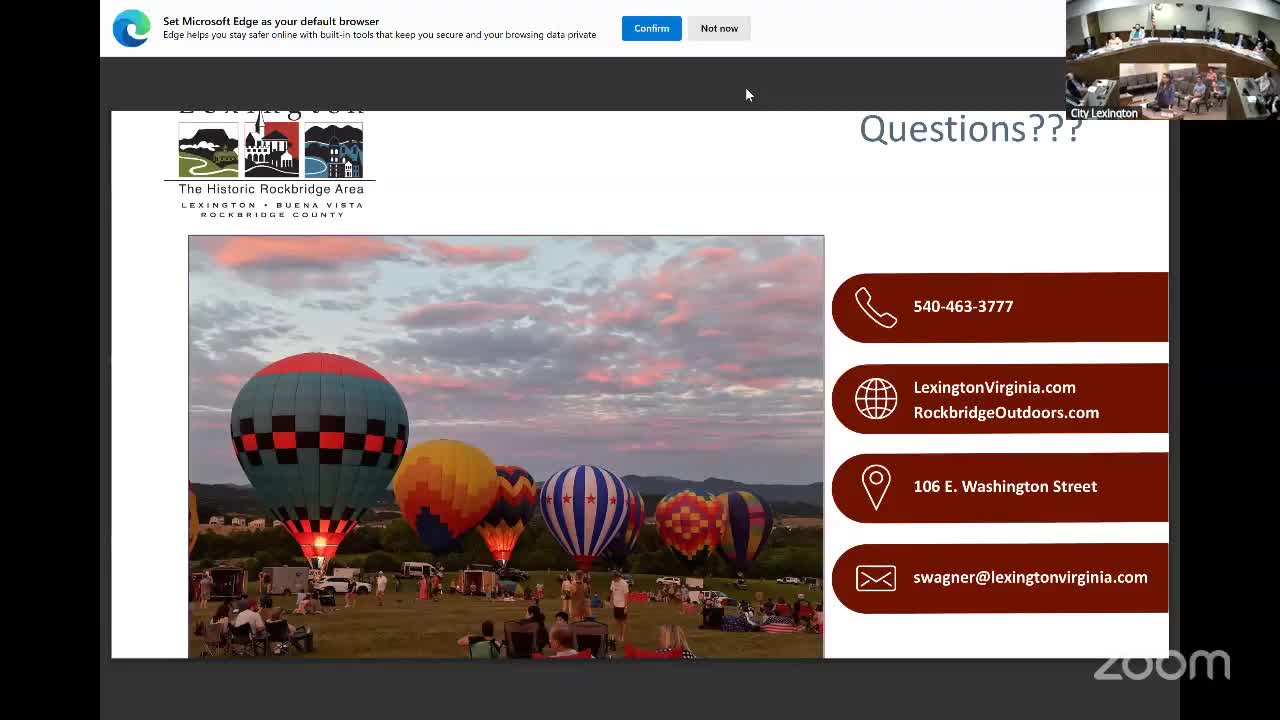Click the Historic Rockbridge Area logo
This screenshot has width=1280, height=720.
click(270, 165)
